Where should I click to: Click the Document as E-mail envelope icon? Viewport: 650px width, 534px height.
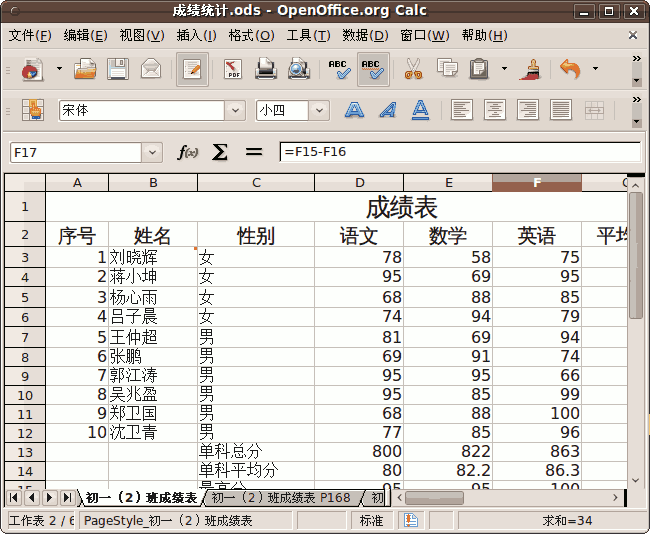(151, 69)
